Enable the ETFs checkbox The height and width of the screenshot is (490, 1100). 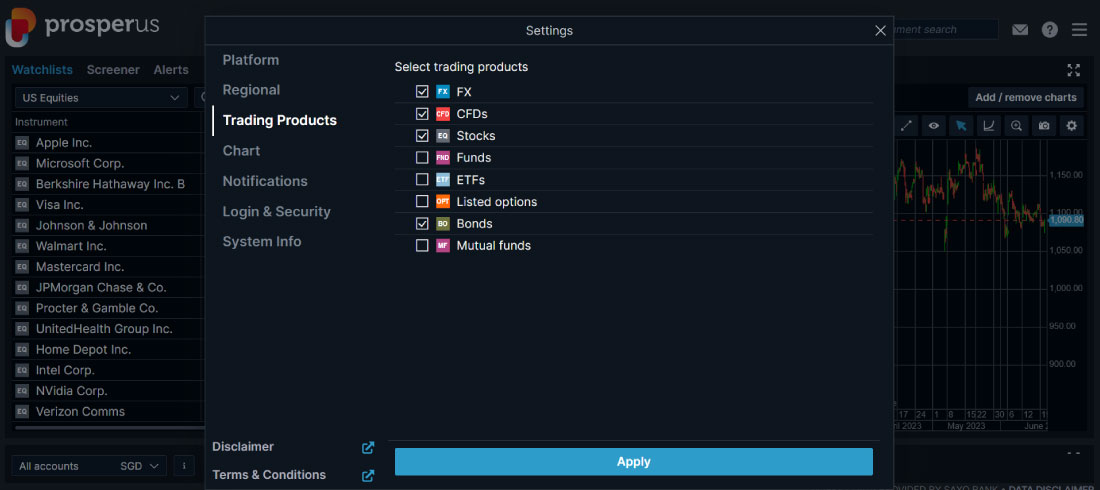422,180
